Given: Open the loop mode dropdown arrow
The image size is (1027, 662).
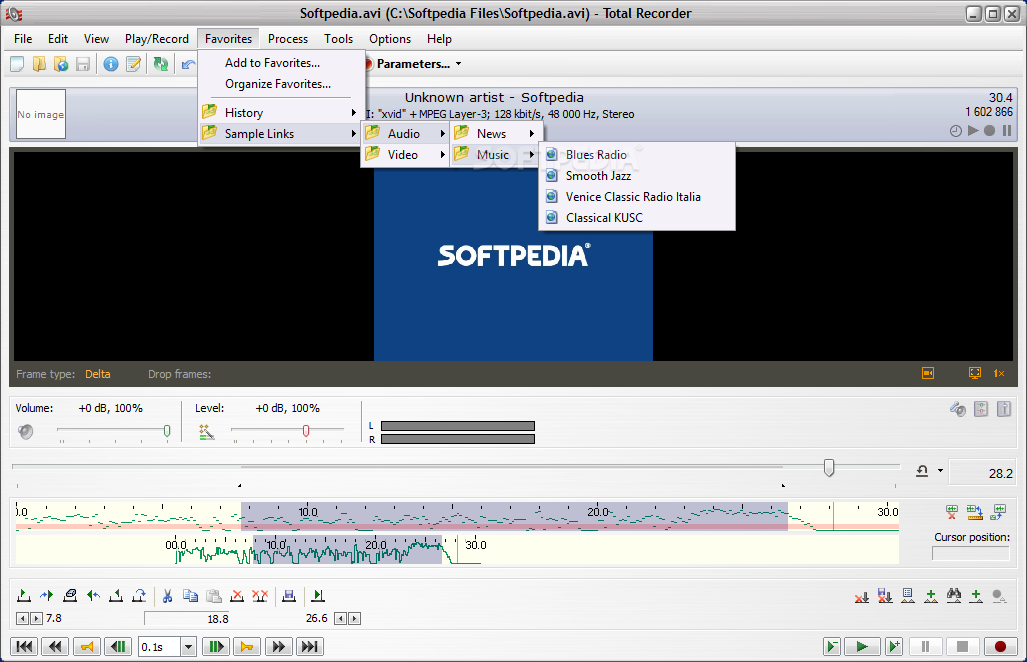Looking at the screenshot, I should [x=941, y=471].
